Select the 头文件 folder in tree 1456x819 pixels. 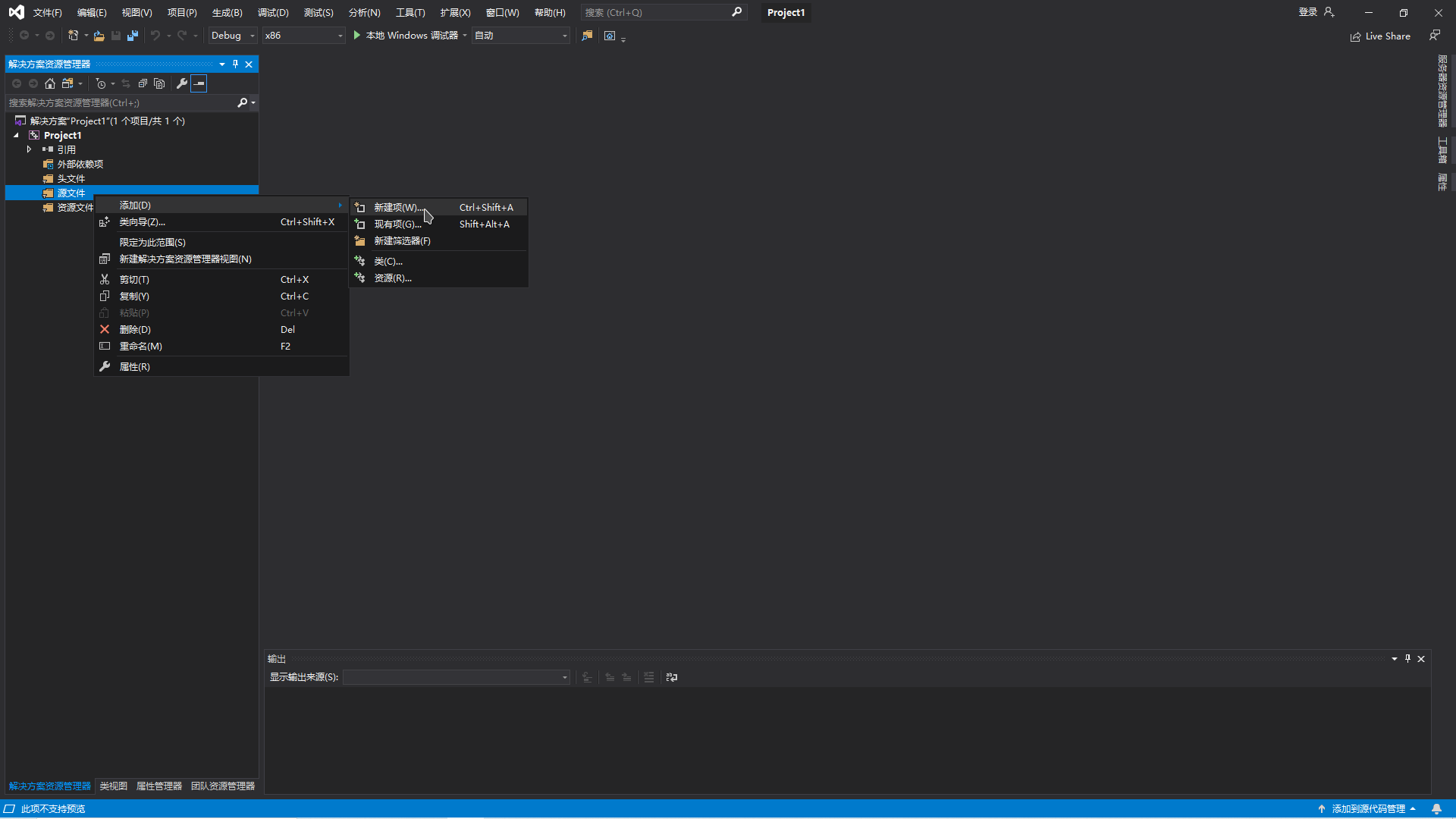[71, 178]
